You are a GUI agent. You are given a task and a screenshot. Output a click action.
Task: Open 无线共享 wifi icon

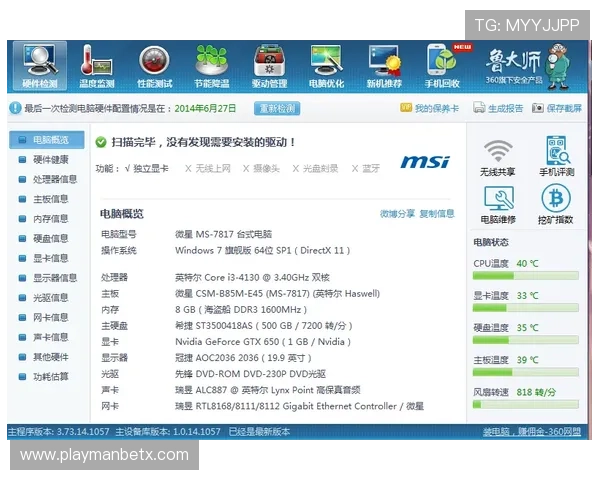coord(497,158)
